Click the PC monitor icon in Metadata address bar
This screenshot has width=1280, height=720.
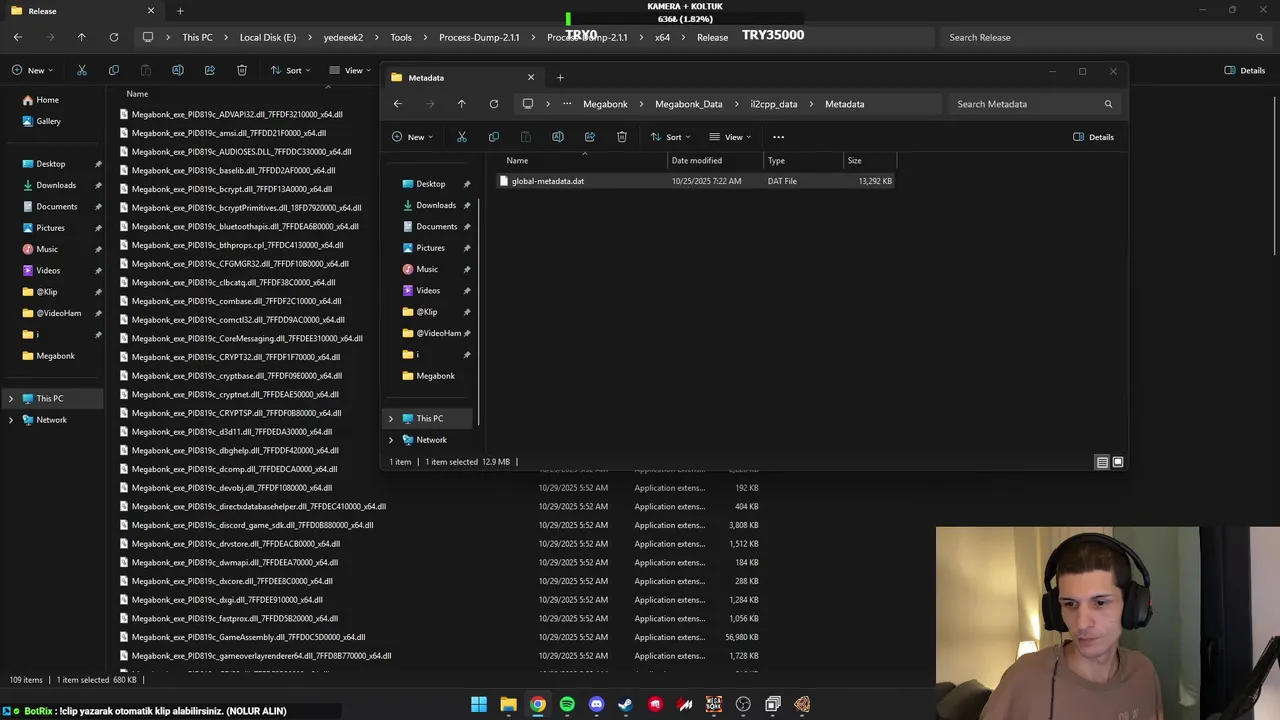coord(528,104)
